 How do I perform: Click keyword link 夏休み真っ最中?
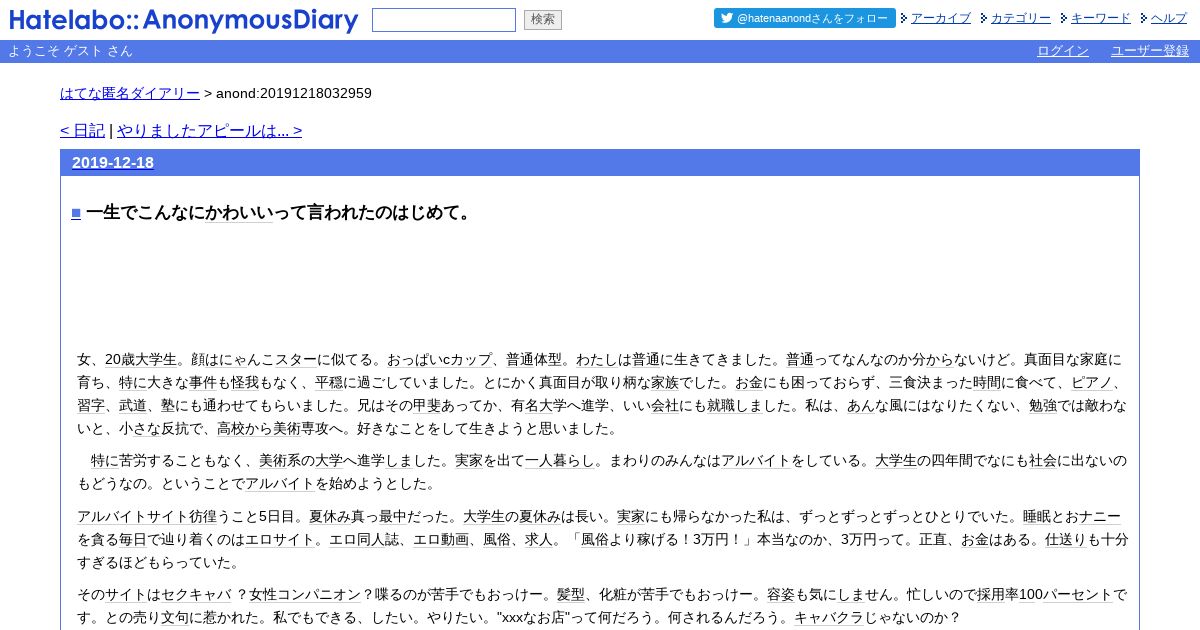coord(358,516)
